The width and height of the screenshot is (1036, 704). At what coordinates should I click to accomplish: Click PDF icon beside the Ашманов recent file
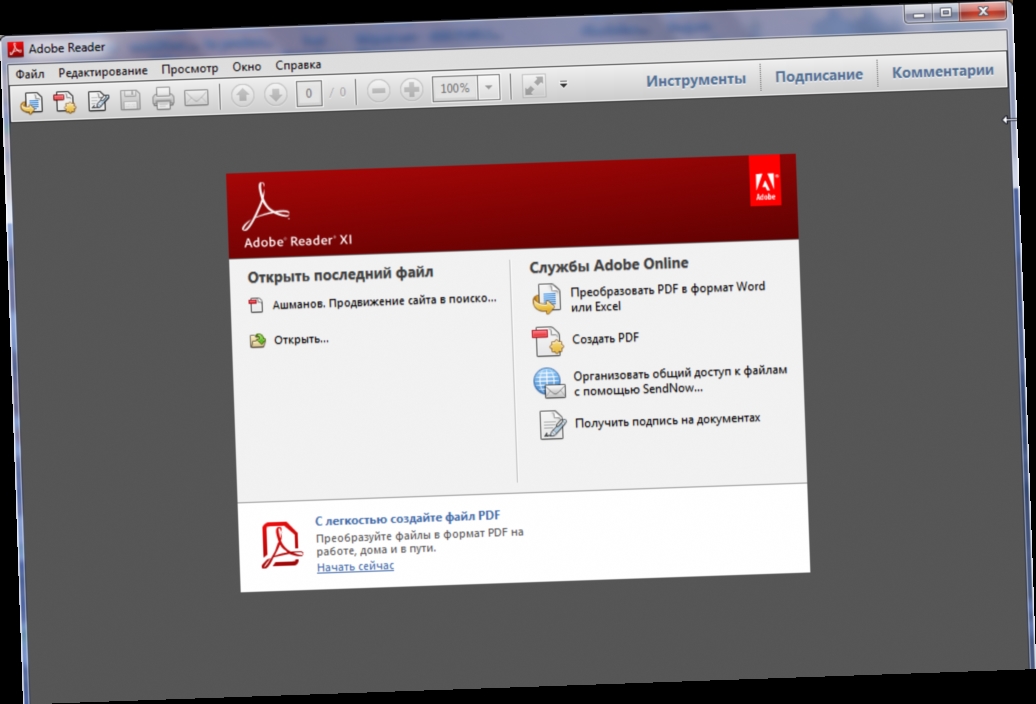pyautogui.click(x=256, y=305)
